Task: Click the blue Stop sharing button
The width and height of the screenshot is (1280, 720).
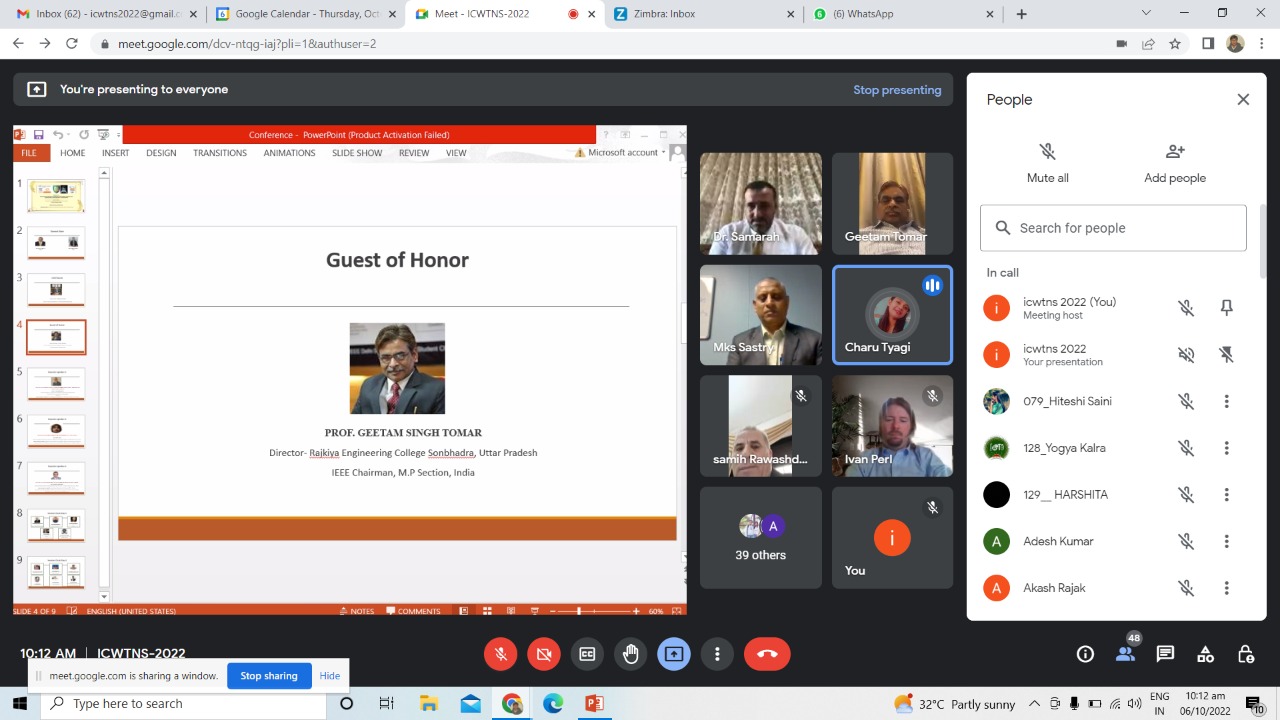Action: tap(269, 676)
